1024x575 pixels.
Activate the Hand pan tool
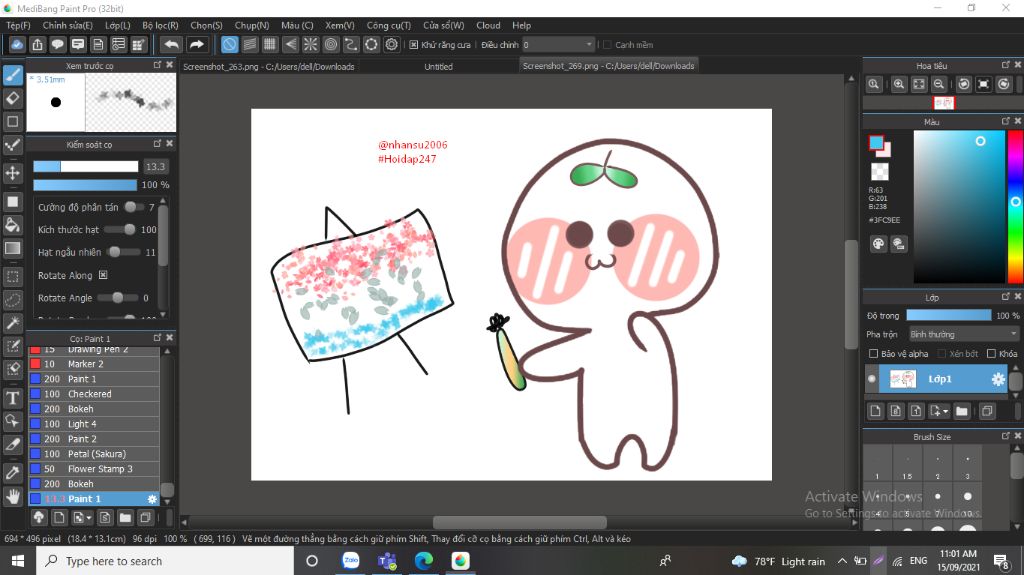coord(12,497)
